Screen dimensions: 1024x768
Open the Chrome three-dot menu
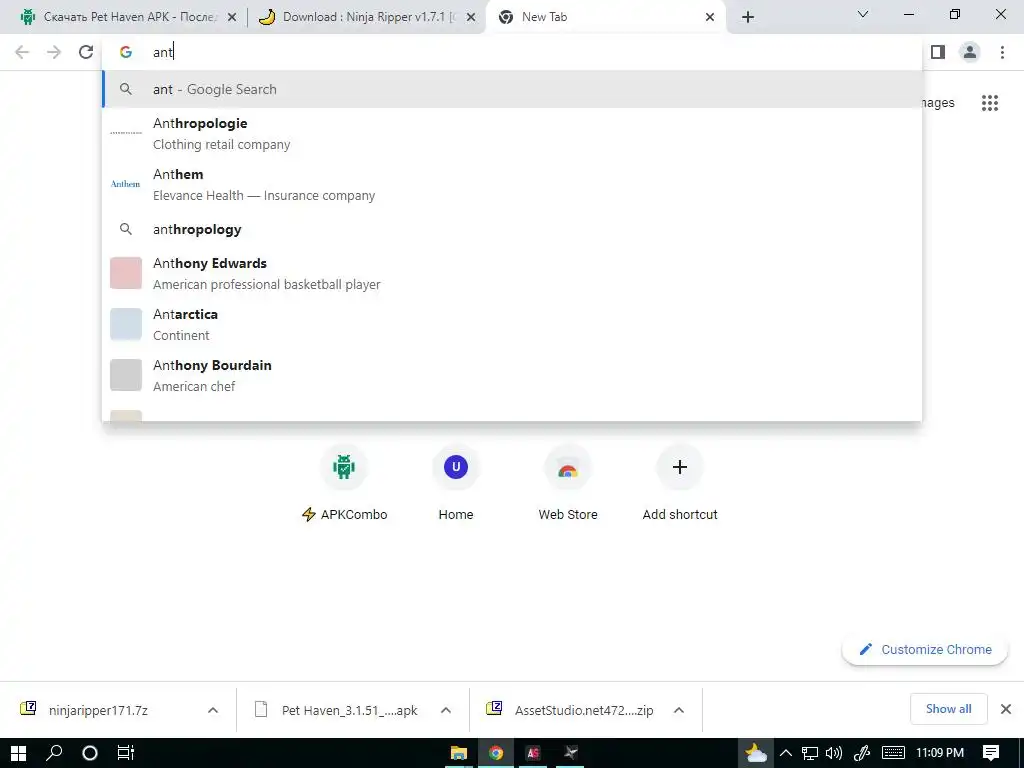(1002, 52)
